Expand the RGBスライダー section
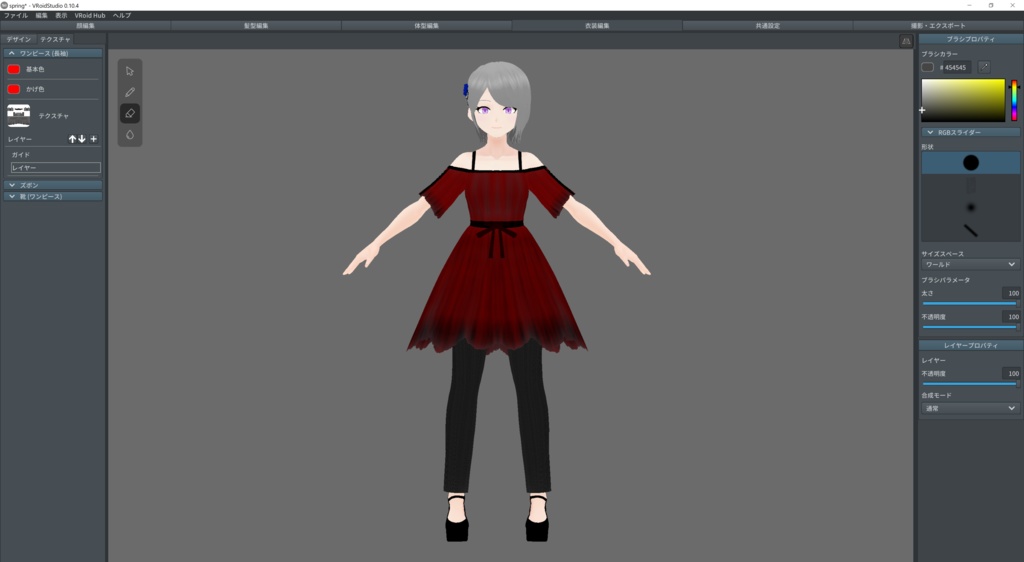1024x562 pixels. click(x=970, y=133)
